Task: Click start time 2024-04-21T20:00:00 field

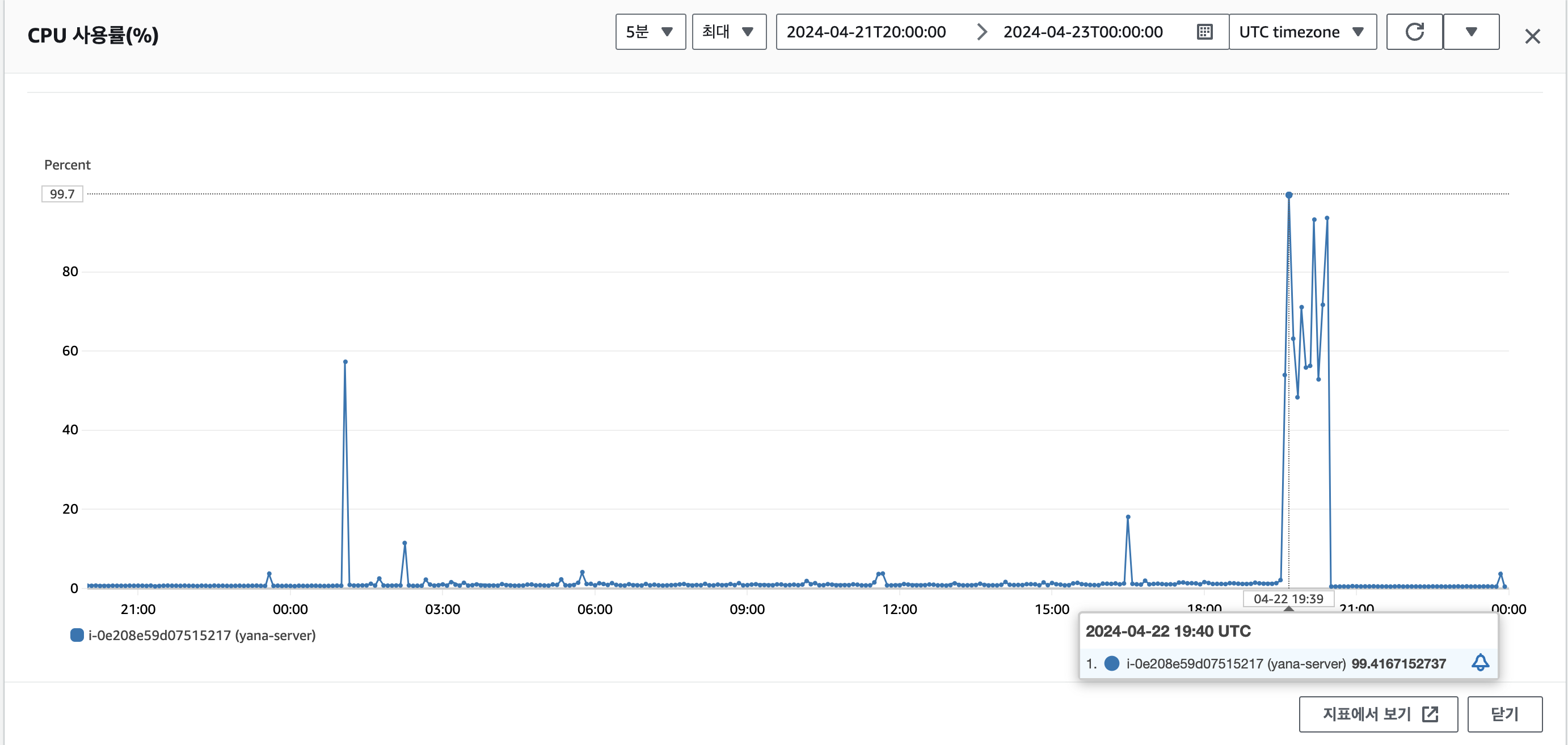Action: pyautogui.click(x=866, y=32)
